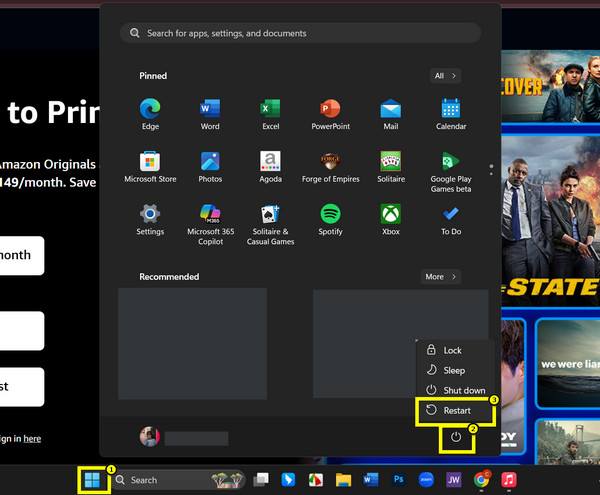The height and width of the screenshot is (495, 600).
Task: Open Solitaire & Casual Games
Action: pos(271,224)
